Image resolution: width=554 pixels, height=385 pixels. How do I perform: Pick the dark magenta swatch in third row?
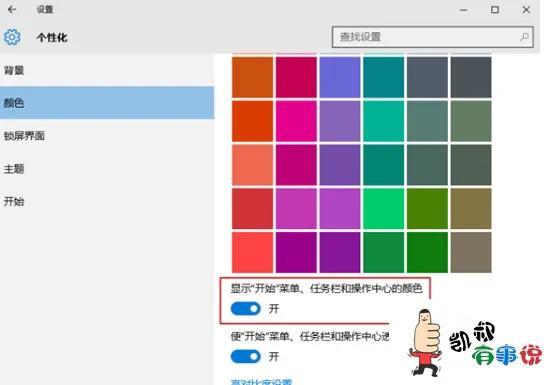coord(296,165)
